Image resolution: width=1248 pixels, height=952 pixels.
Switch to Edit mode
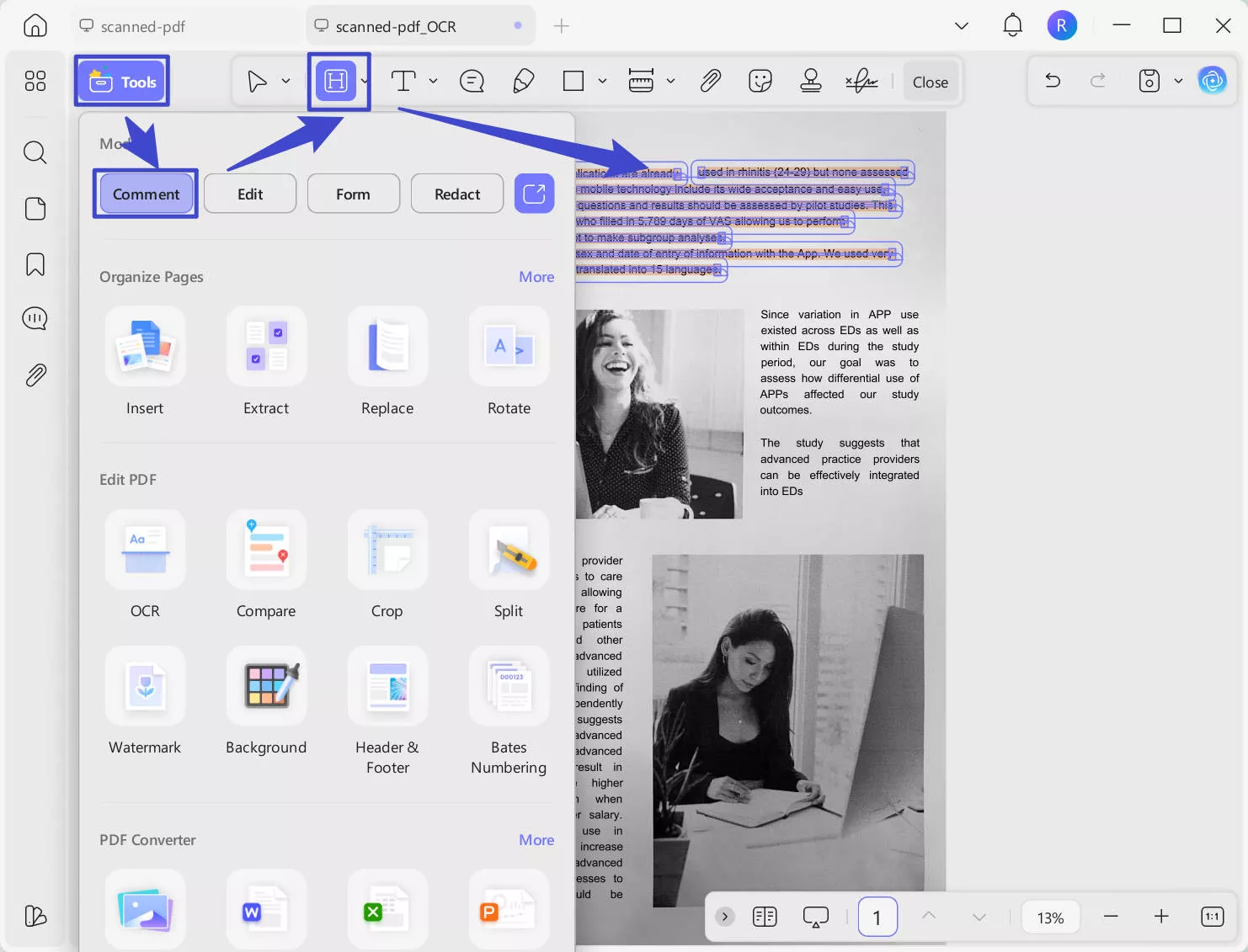tap(249, 194)
